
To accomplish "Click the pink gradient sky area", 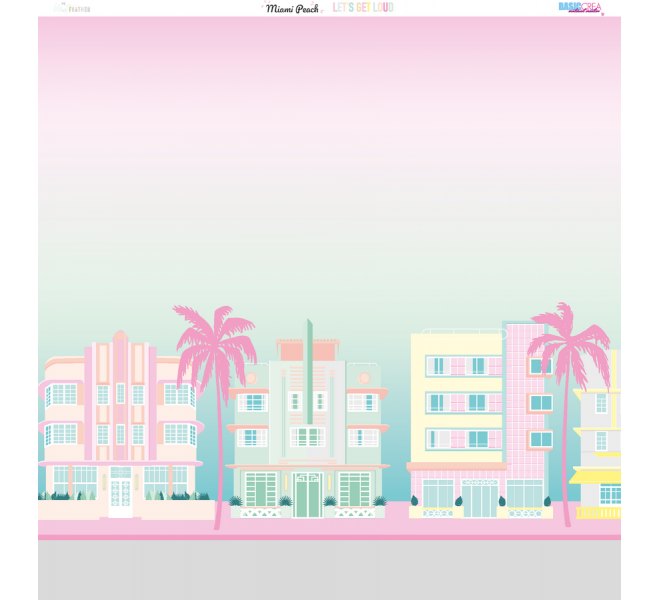I will click(329, 100).
